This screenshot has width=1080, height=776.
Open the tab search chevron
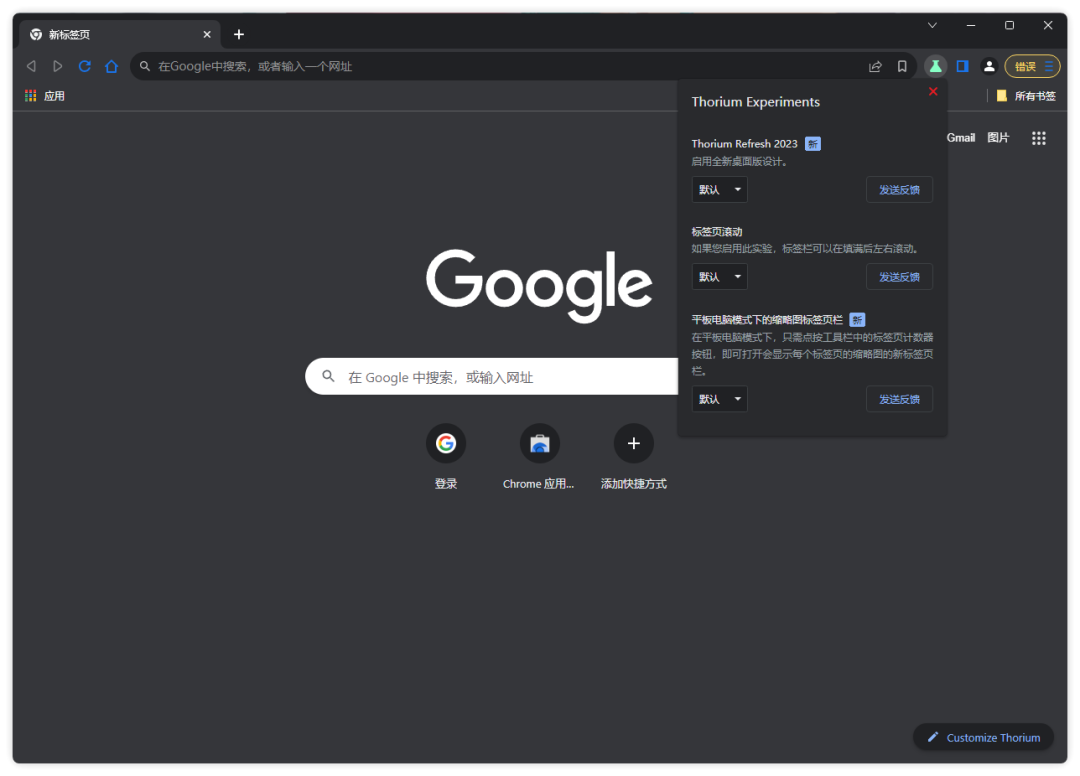pos(932,25)
